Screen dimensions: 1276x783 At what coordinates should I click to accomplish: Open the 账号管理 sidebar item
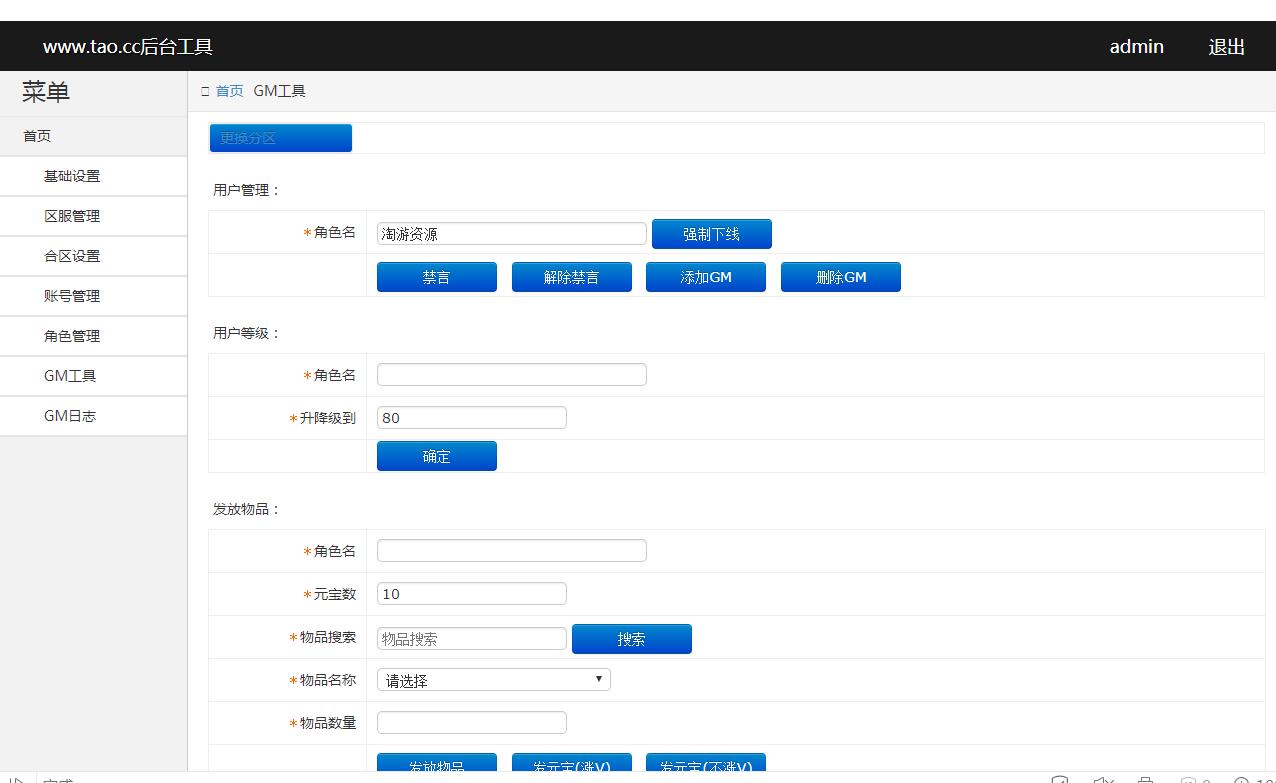point(72,296)
